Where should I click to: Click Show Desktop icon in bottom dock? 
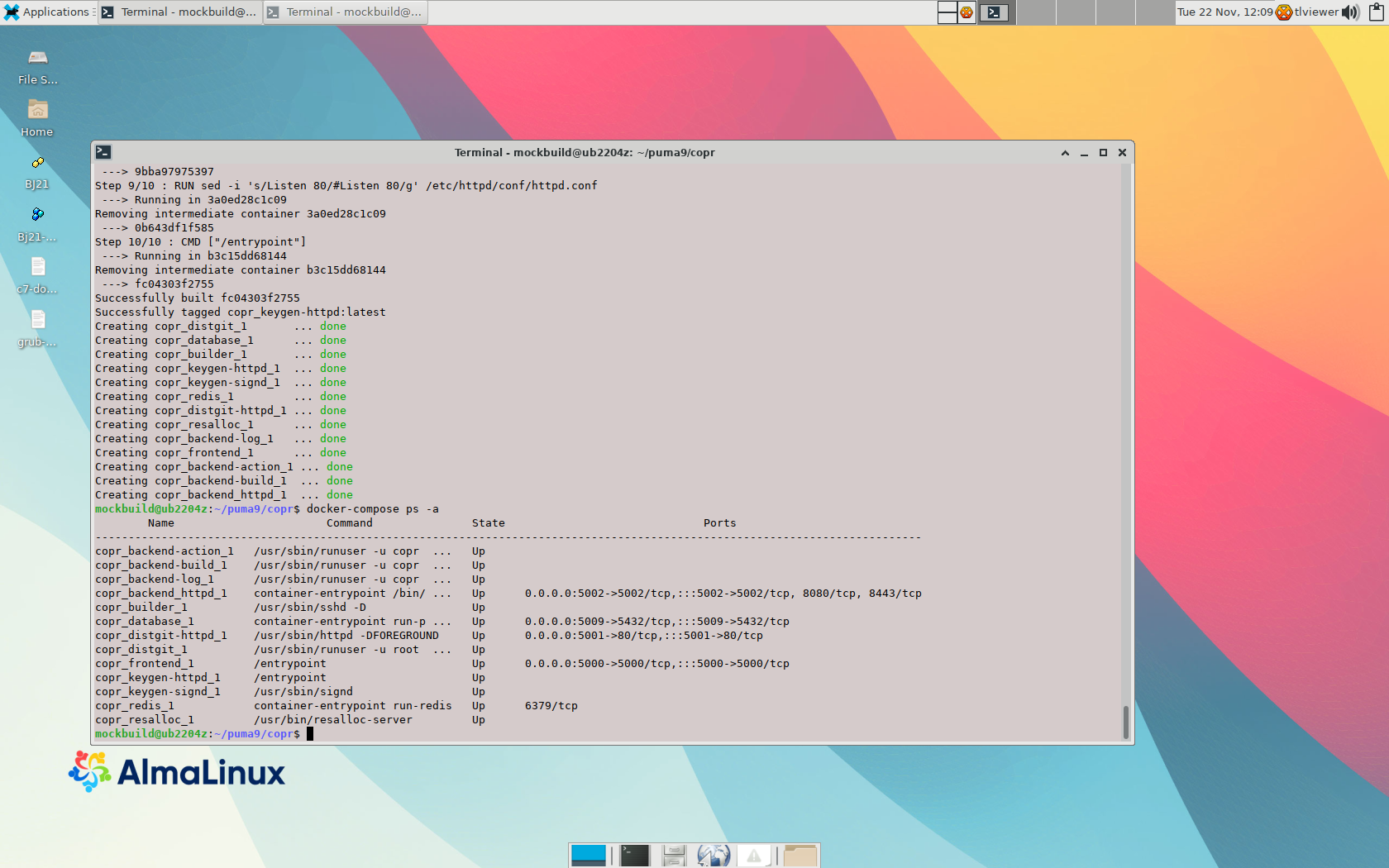click(589, 855)
